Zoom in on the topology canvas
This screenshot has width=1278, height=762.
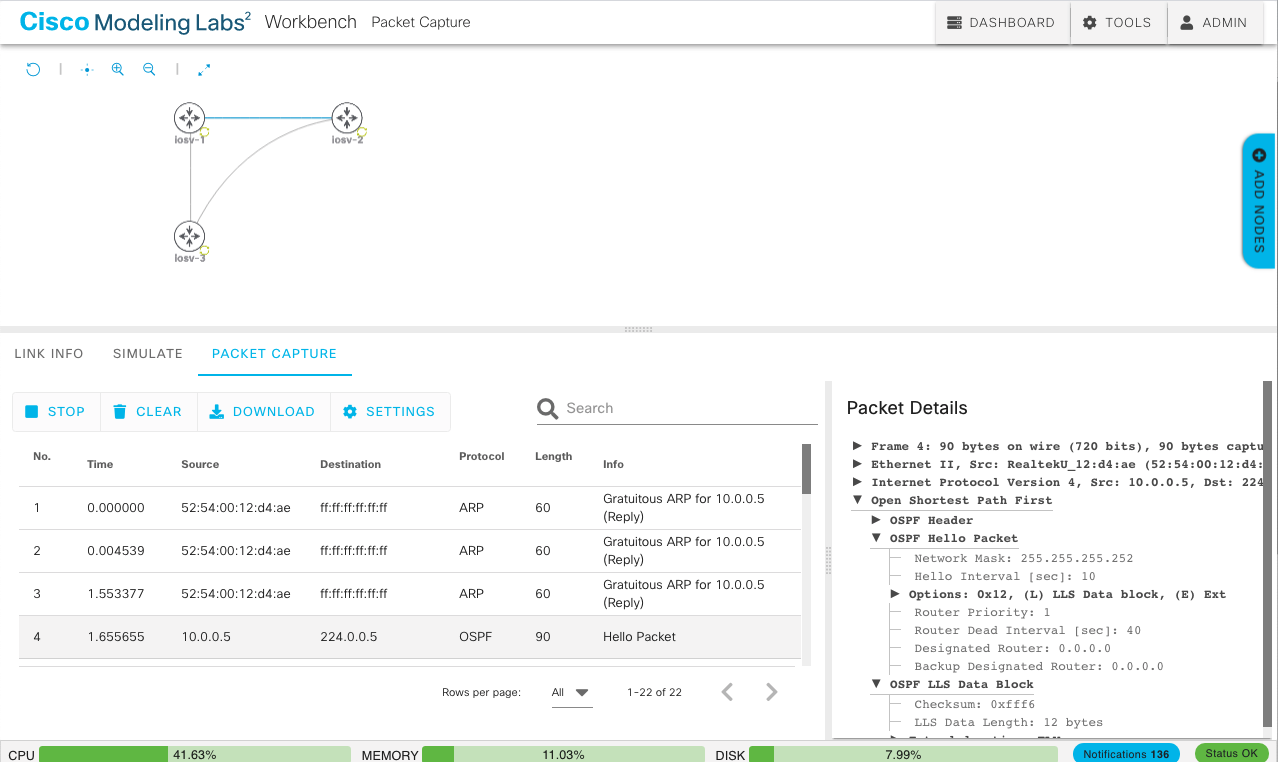click(x=118, y=70)
